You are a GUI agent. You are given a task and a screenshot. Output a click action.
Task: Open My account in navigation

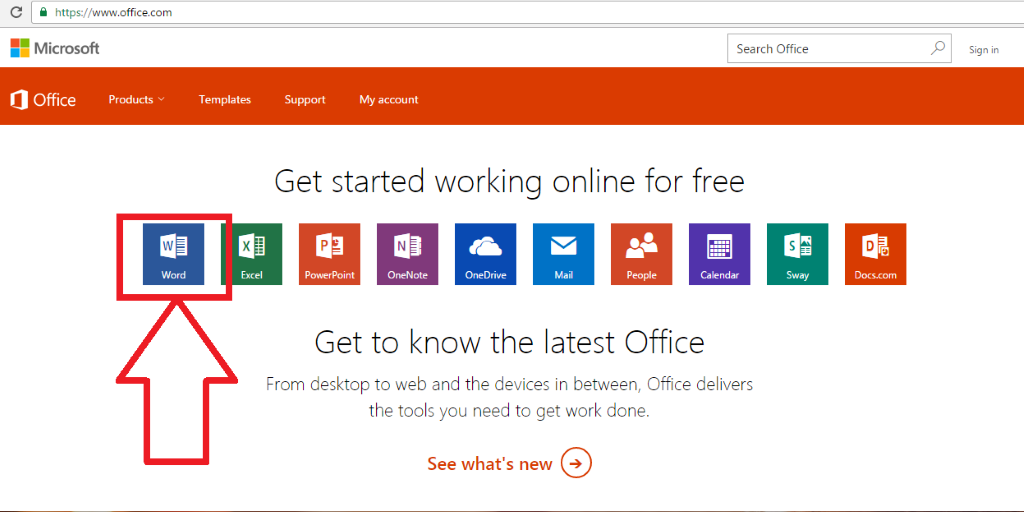click(x=389, y=100)
